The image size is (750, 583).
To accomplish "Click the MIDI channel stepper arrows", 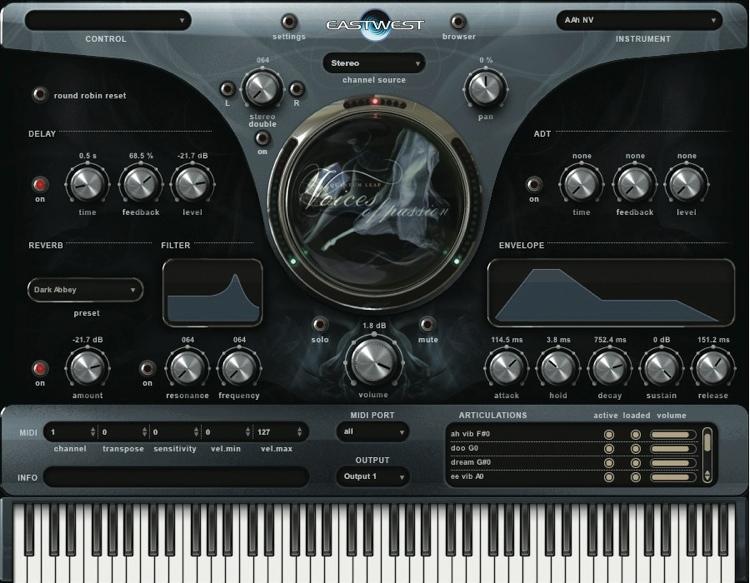I will [x=93, y=432].
